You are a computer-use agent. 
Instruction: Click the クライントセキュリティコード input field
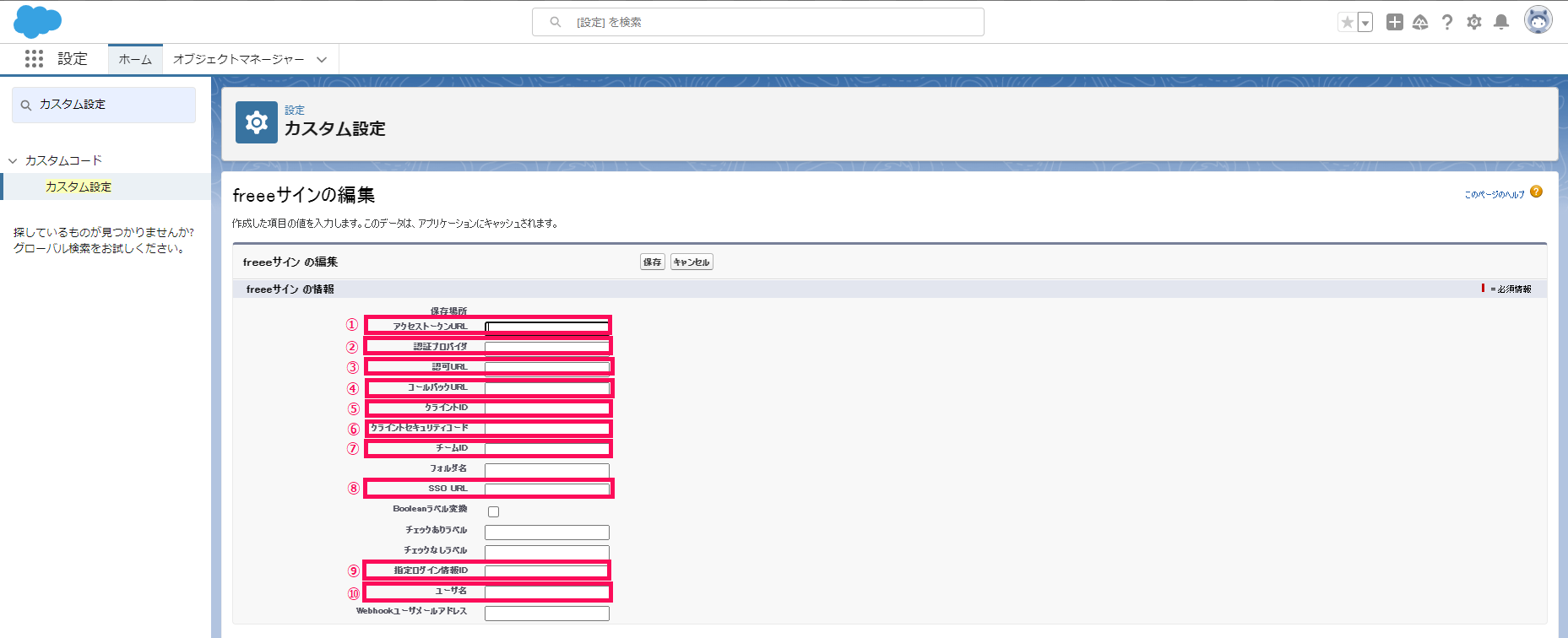tap(547, 429)
